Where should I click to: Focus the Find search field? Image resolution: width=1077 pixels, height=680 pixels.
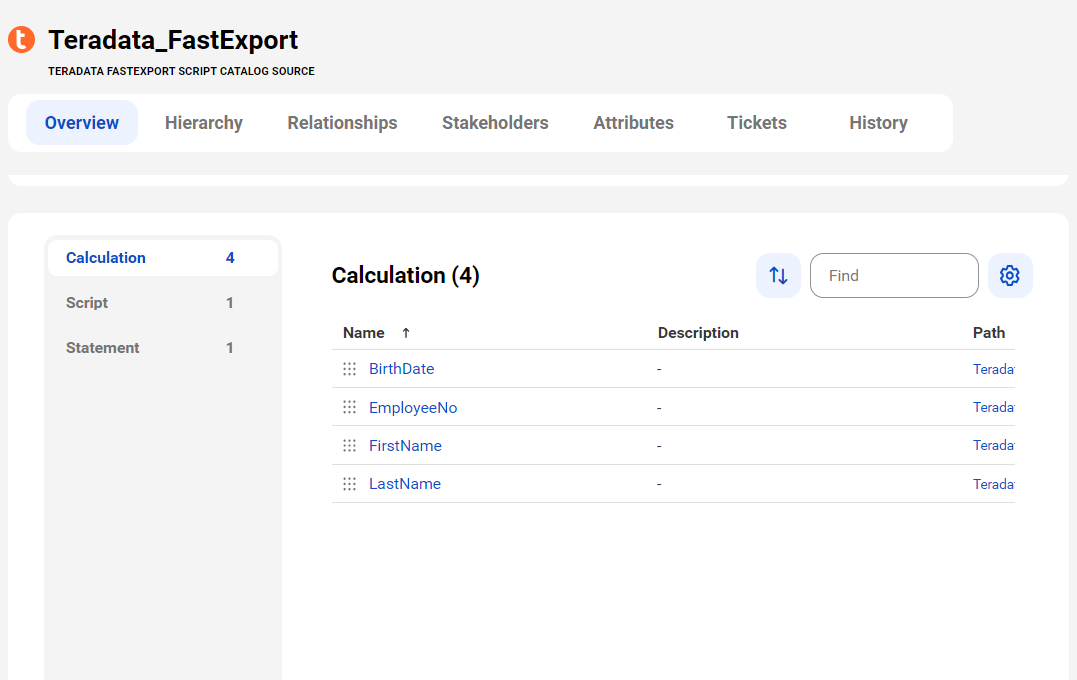tap(894, 275)
